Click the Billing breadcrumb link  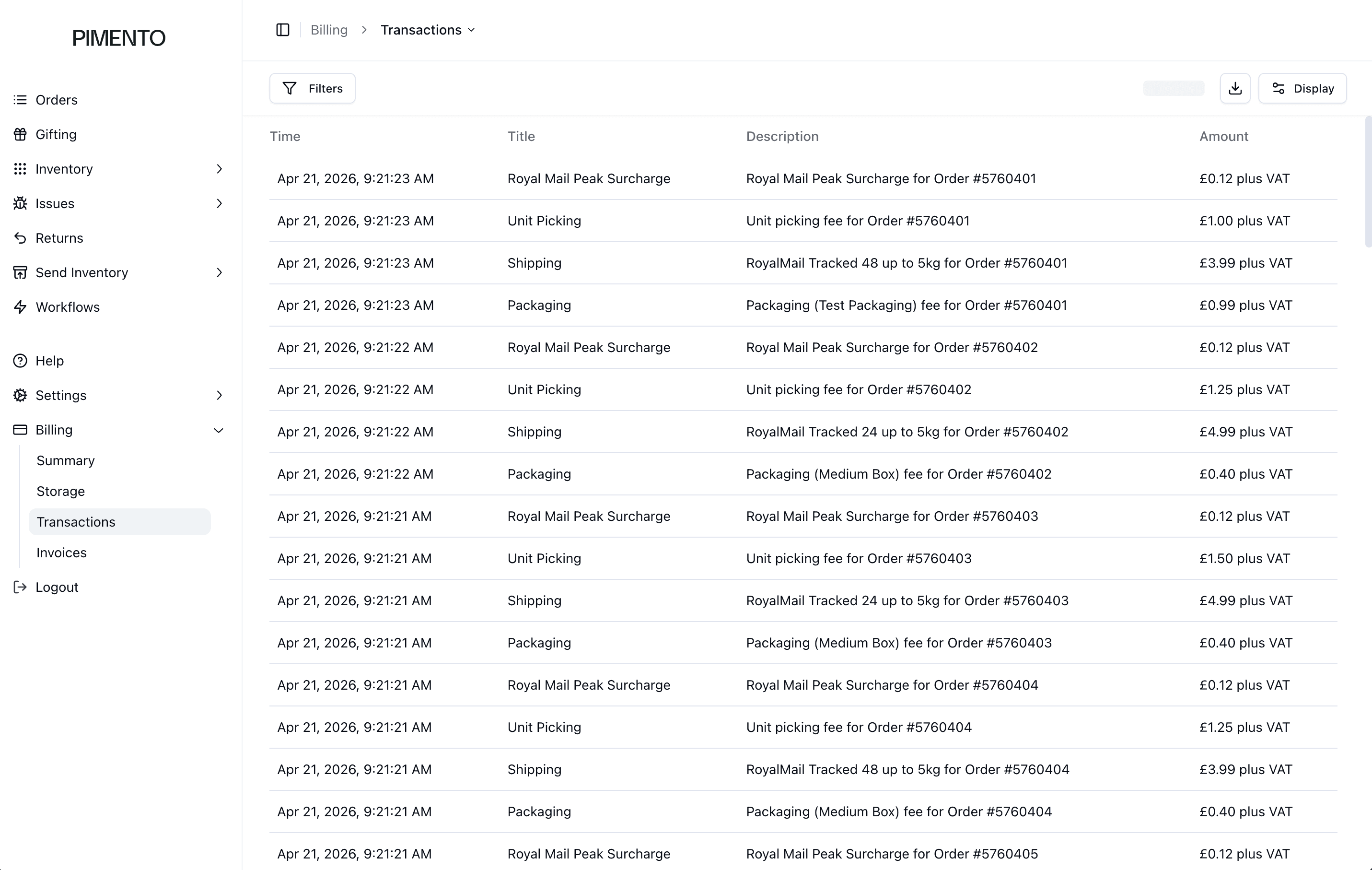point(329,30)
